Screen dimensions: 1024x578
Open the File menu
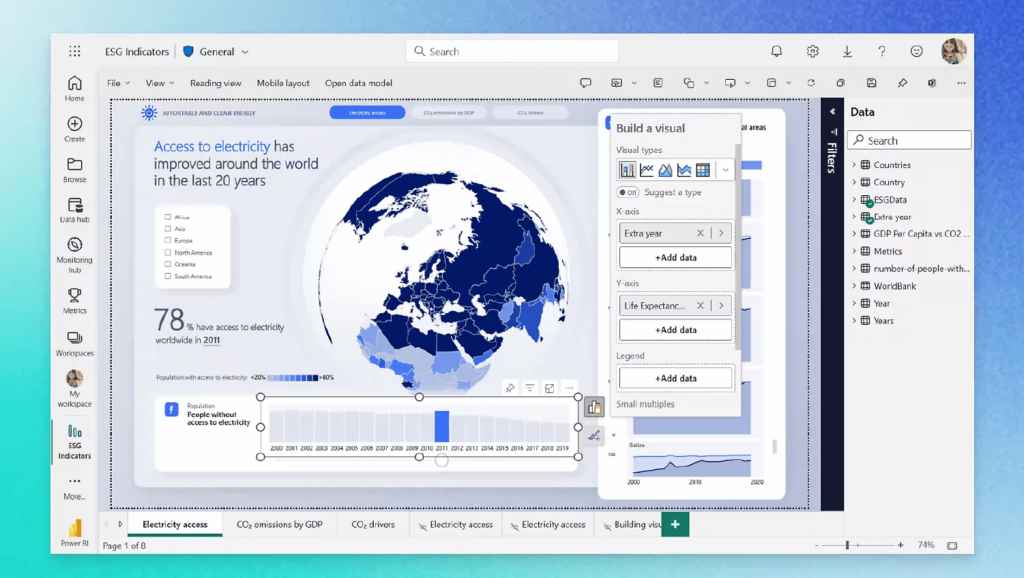tap(118, 83)
